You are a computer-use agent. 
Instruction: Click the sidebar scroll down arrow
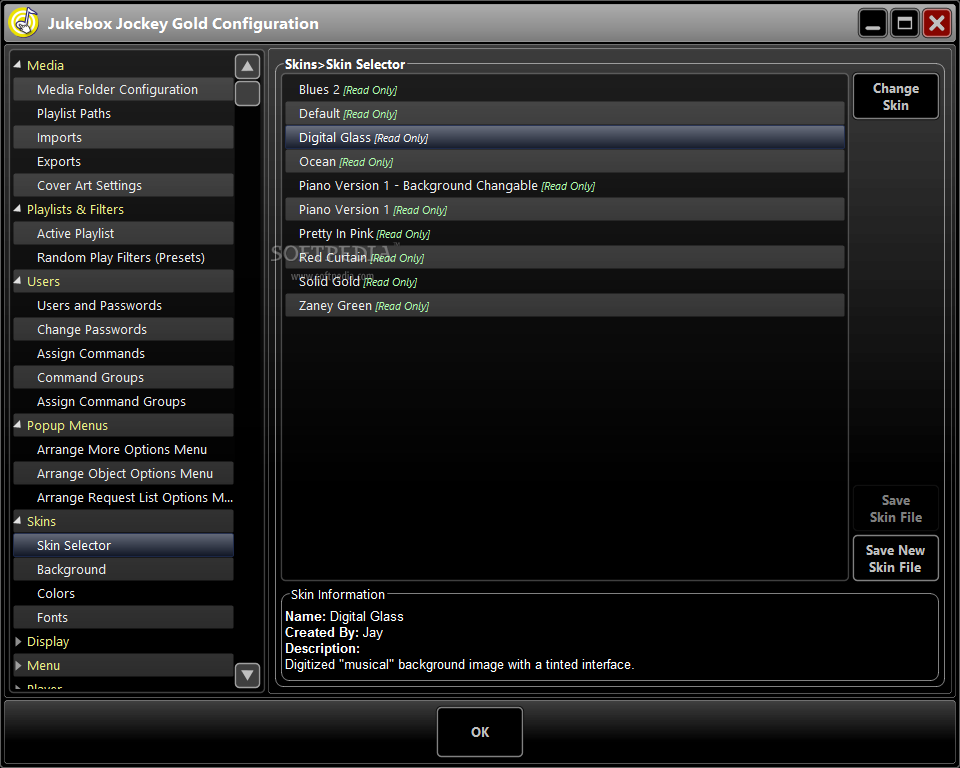[x=247, y=675]
